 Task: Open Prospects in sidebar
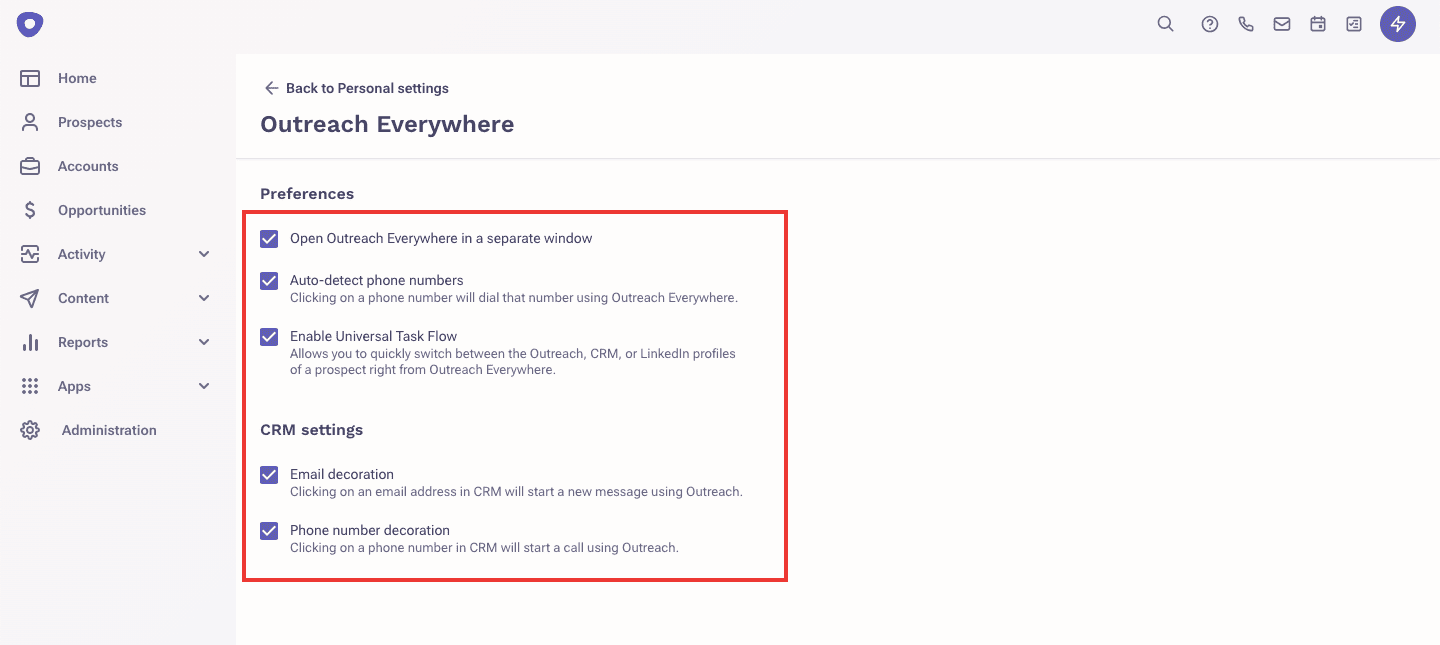tap(90, 122)
